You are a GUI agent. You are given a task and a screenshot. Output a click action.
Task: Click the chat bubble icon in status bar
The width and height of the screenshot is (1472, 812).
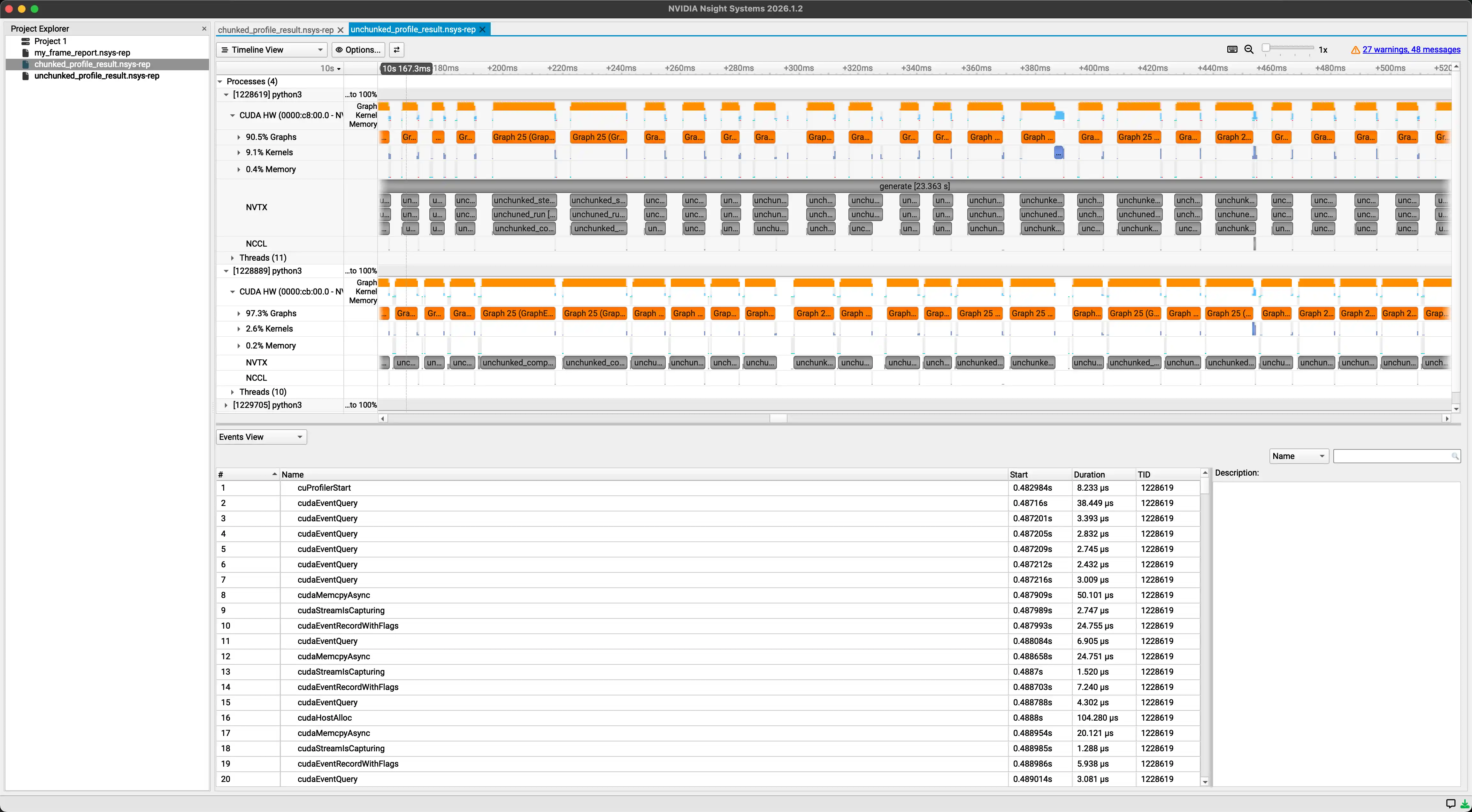point(1450,803)
